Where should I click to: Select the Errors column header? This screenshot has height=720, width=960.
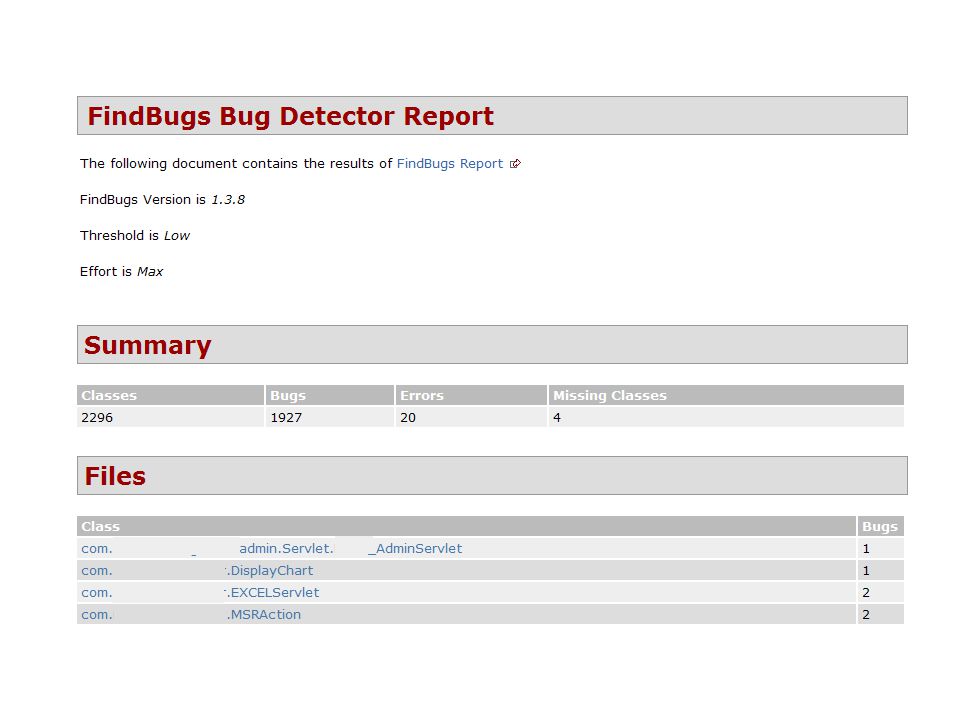tap(471, 396)
